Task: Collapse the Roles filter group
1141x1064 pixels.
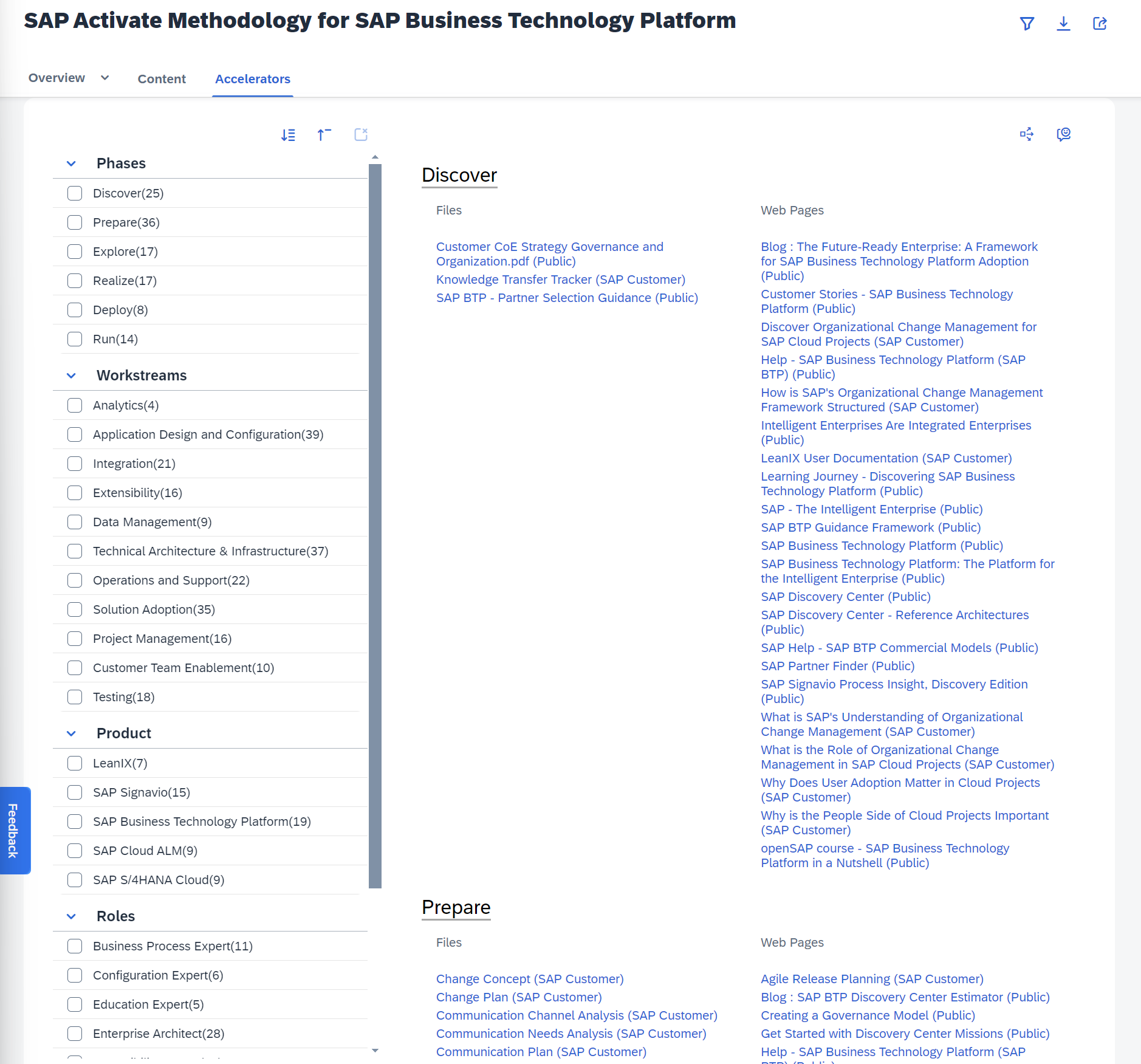Action: pyautogui.click(x=71, y=916)
